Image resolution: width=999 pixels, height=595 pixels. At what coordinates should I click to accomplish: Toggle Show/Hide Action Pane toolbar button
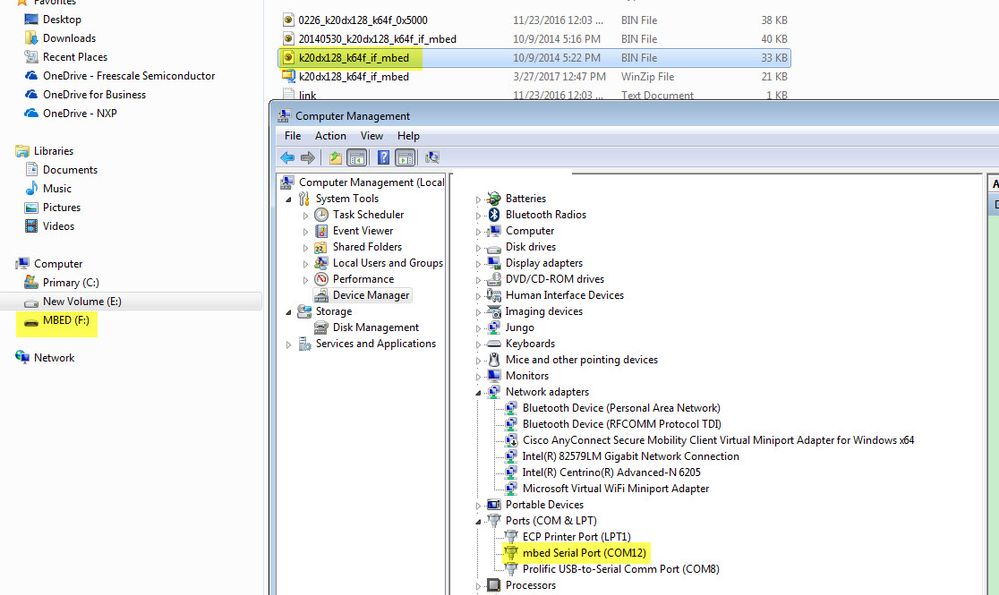(405, 157)
